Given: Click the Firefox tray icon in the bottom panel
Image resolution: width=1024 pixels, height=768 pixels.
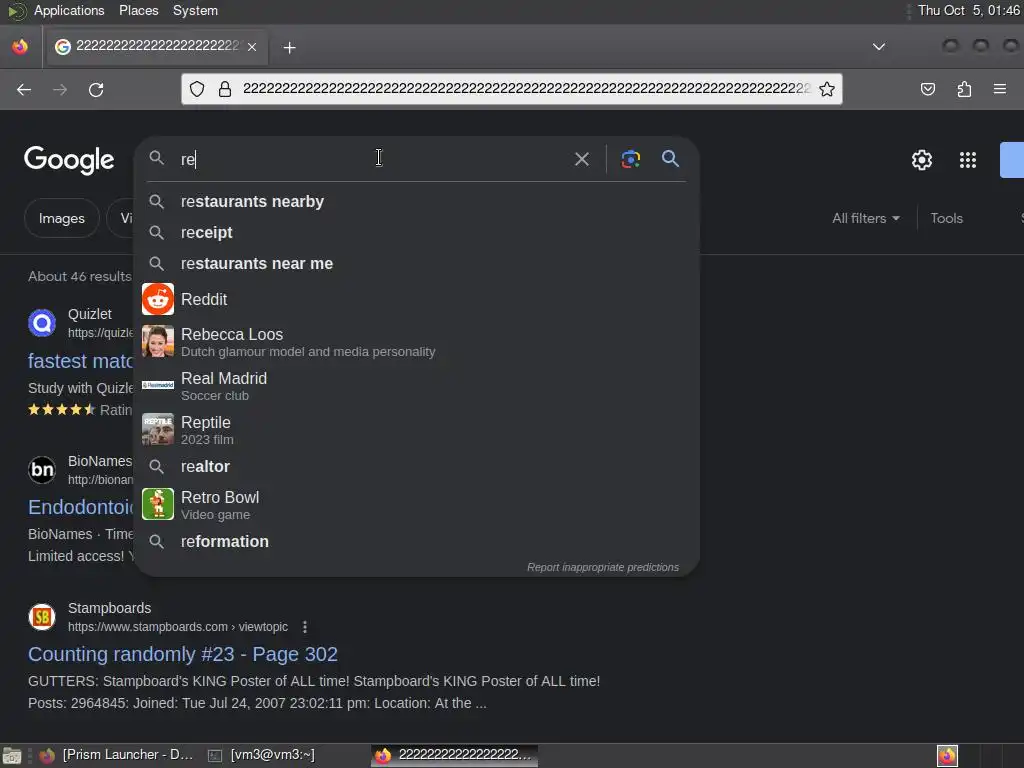Looking at the screenshot, I should pyautogui.click(x=947, y=756).
